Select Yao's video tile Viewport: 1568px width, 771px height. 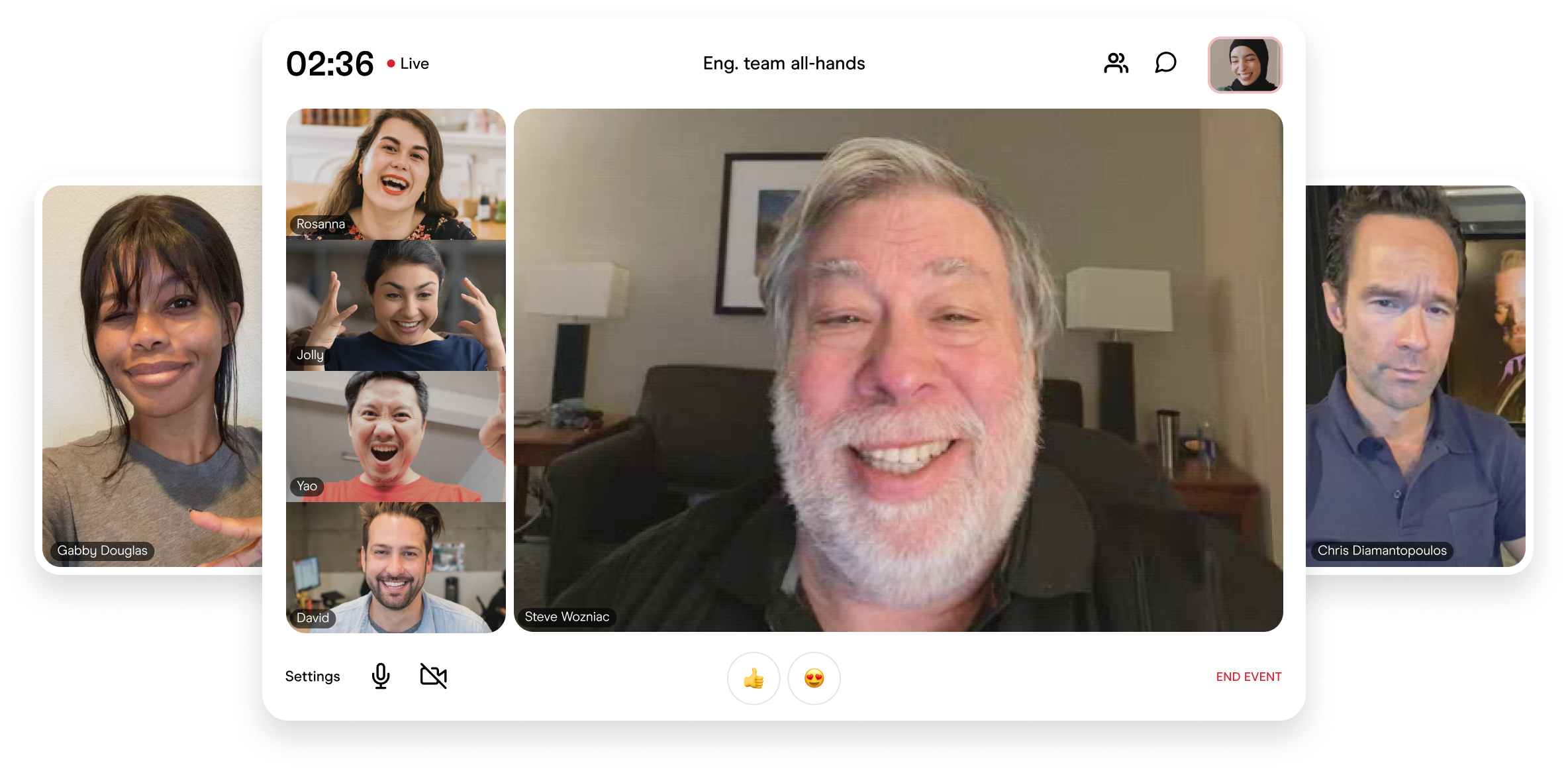[396, 436]
